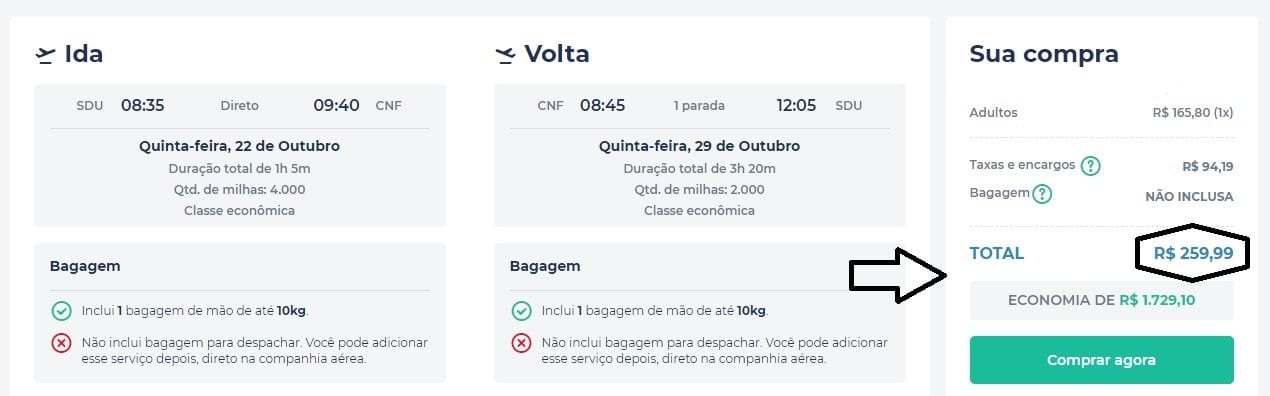This screenshot has width=1270, height=396.
Task: Select the Ida 08:35 departure time
Action: (x=143, y=105)
